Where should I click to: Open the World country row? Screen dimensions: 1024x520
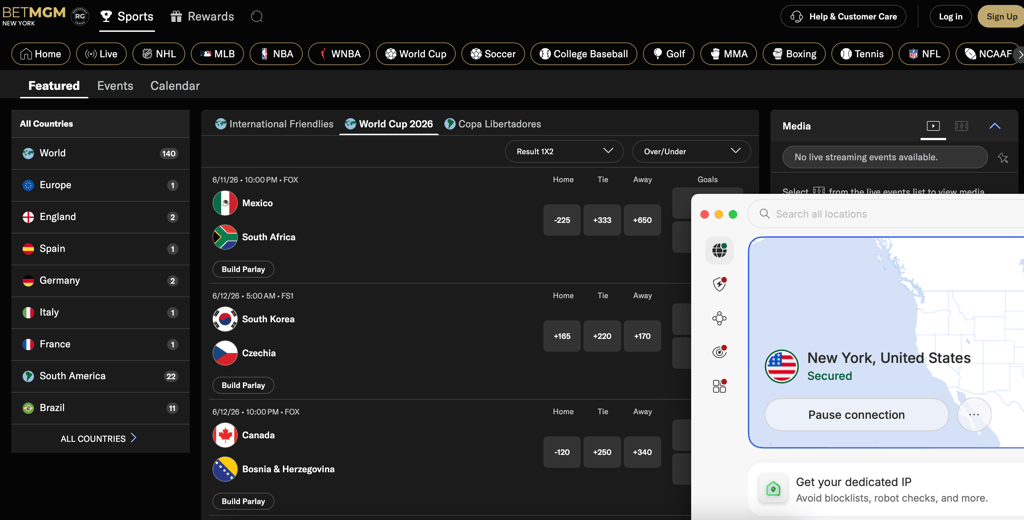point(101,154)
